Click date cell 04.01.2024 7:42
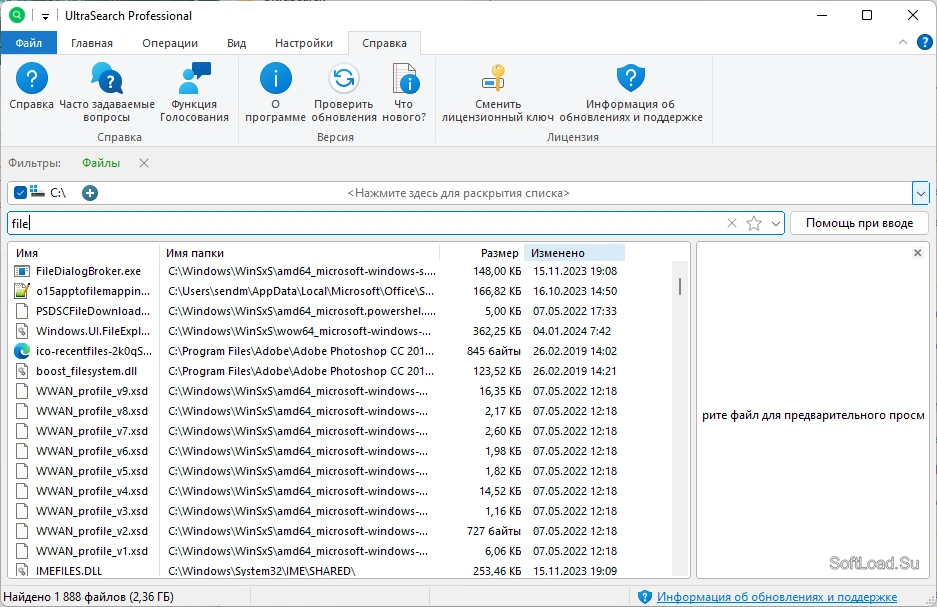Image resolution: width=937 pixels, height=607 pixels. point(572,331)
